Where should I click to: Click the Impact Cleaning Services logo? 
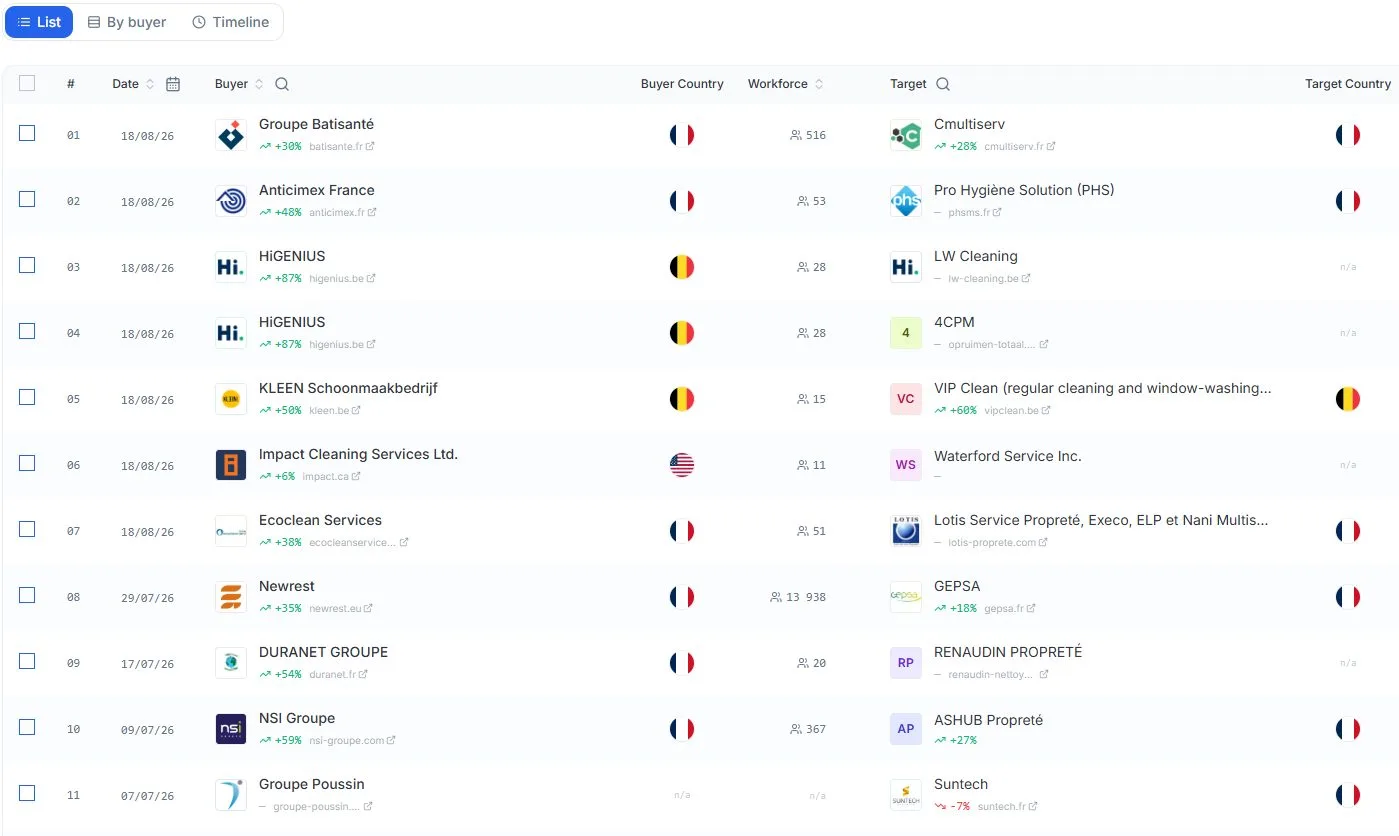pos(231,465)
